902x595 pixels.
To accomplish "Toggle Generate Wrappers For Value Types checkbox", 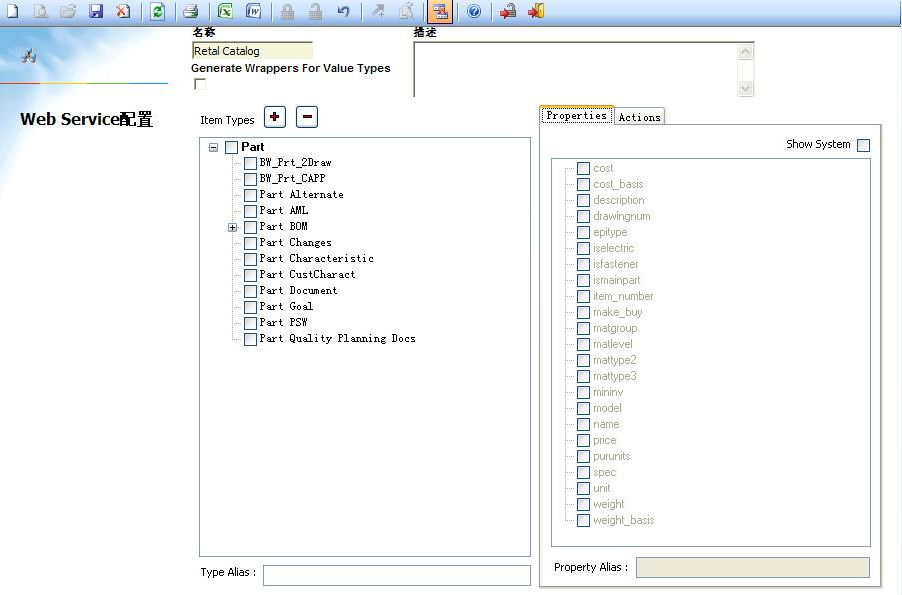I will [x=200, y=85].
